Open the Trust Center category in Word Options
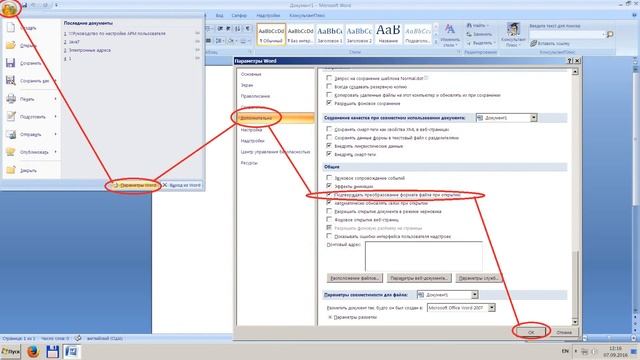Viewport: 640px width, 360px height. coord(276,151)
